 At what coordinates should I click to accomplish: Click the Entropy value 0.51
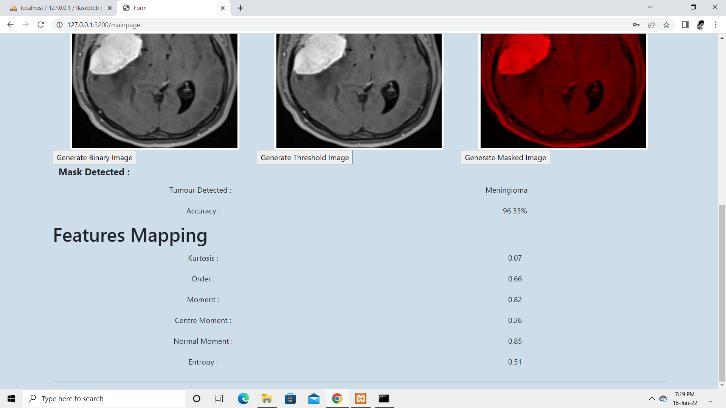[x=515, y=362]
